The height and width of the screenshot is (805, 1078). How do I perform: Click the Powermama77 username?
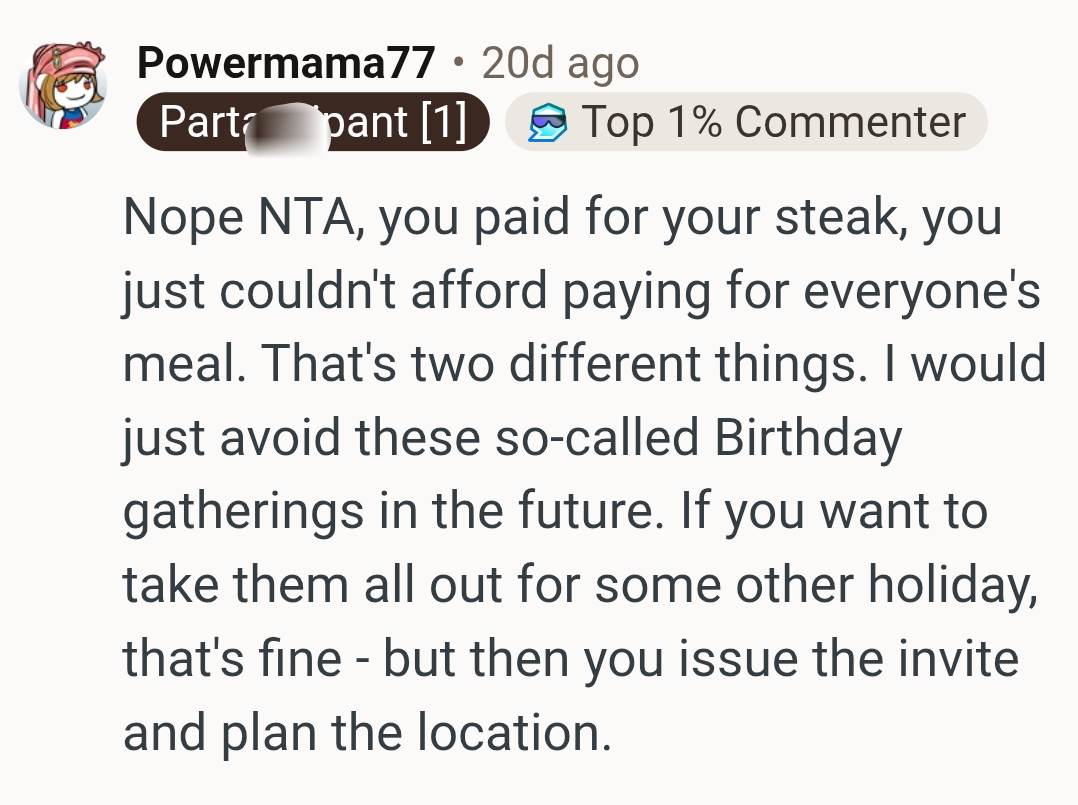pos(285,64)
